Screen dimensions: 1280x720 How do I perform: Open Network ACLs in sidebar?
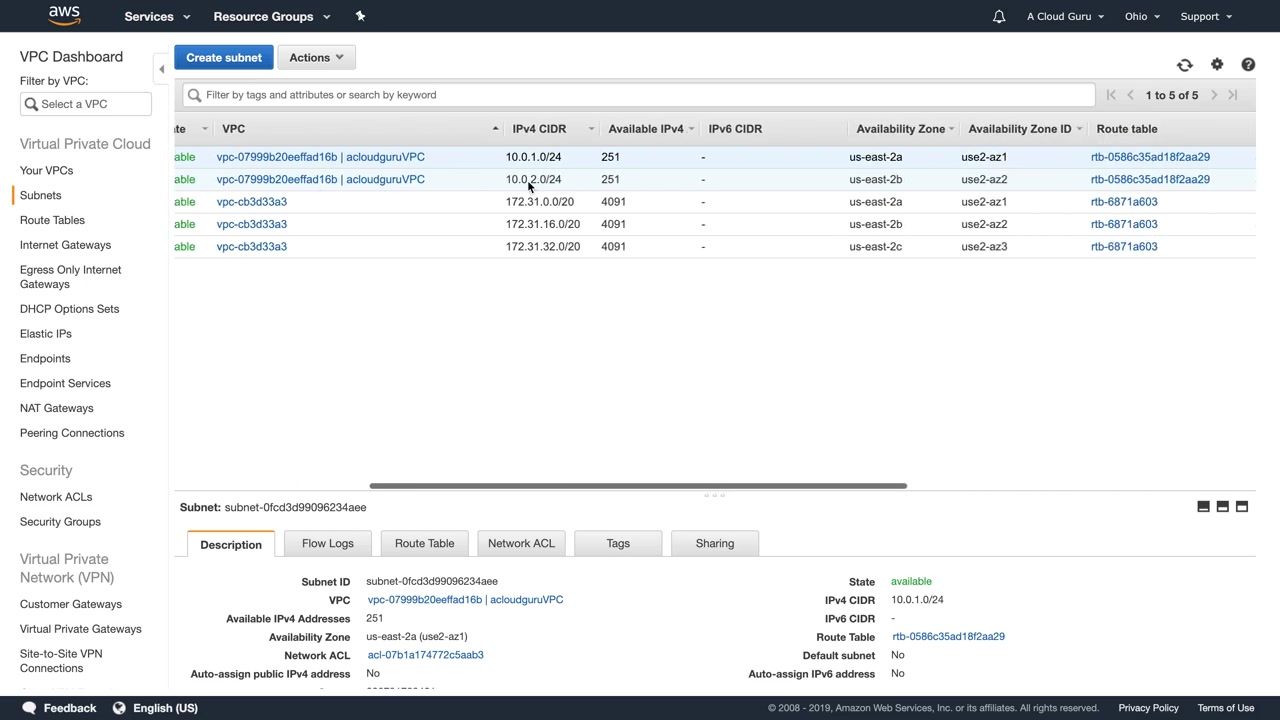[56, 497]
